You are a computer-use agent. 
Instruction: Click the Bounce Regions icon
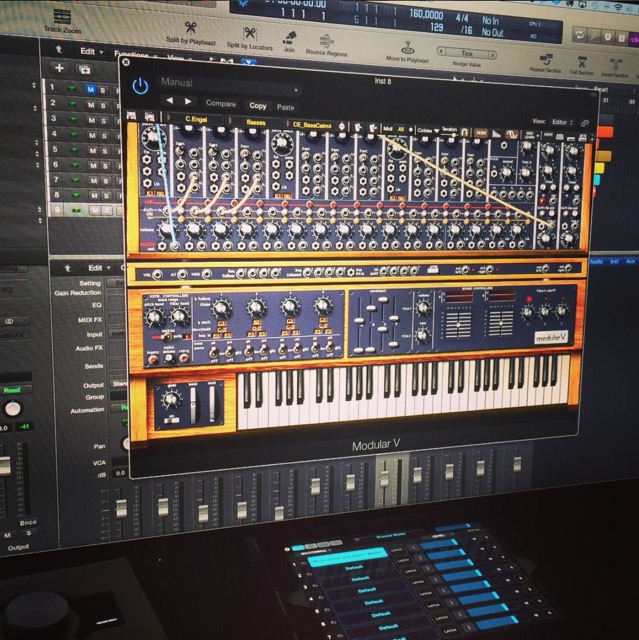tap(325, 42)
